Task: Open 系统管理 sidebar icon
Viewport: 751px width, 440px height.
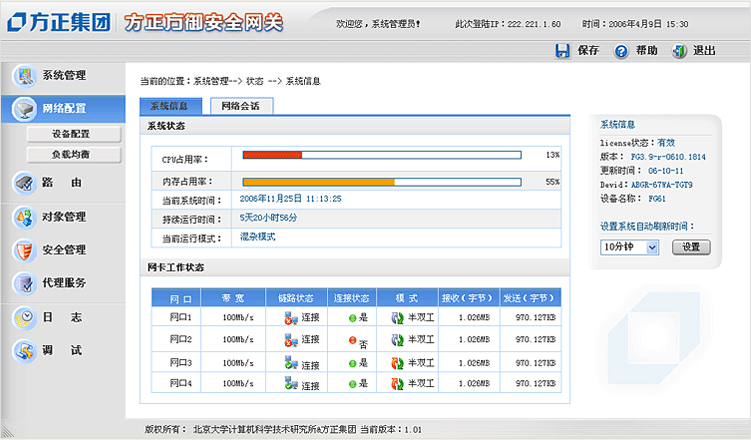Action: click(x=24, y=76)
